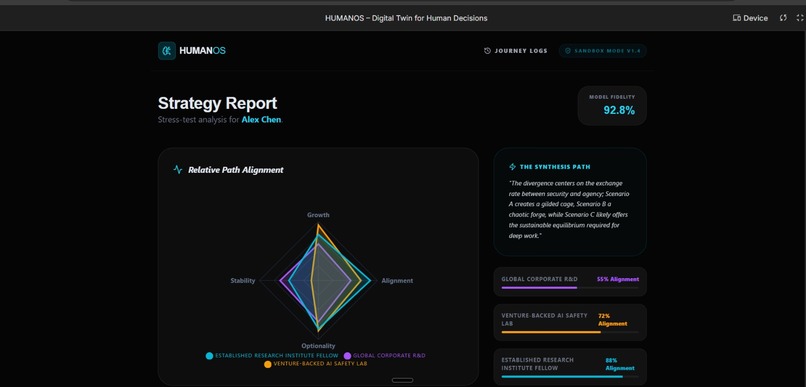Click the pill-shaped handle at the bottom of the chart card
Image resolution: width=806 pixels, height=387 pixels.
pyautogui.click(x=402, y=380)
